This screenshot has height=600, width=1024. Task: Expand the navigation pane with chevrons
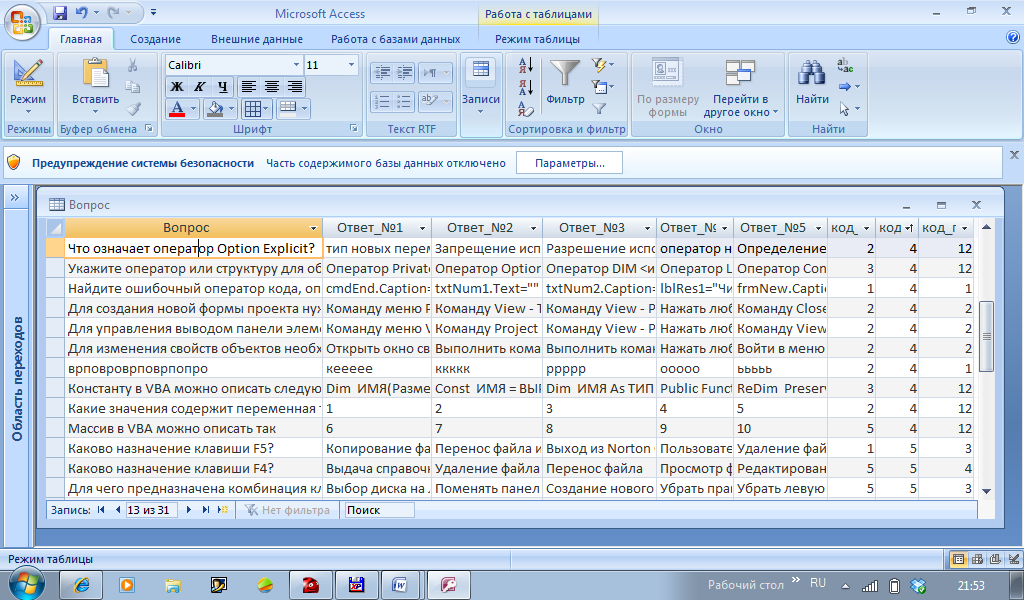click(x=15, y=198)
